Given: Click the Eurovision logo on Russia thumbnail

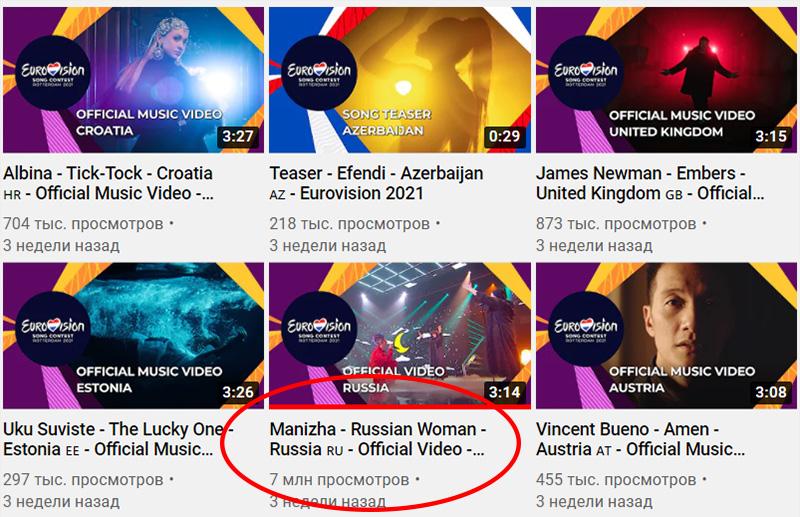Looking at the screenshot, I should [319, 329].
